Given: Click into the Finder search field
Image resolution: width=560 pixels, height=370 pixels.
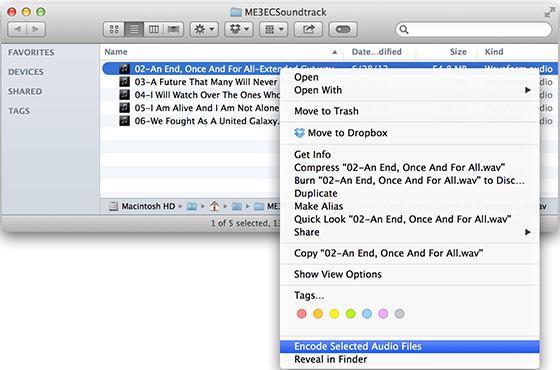Looking at the screenshot, I should 474,29.
